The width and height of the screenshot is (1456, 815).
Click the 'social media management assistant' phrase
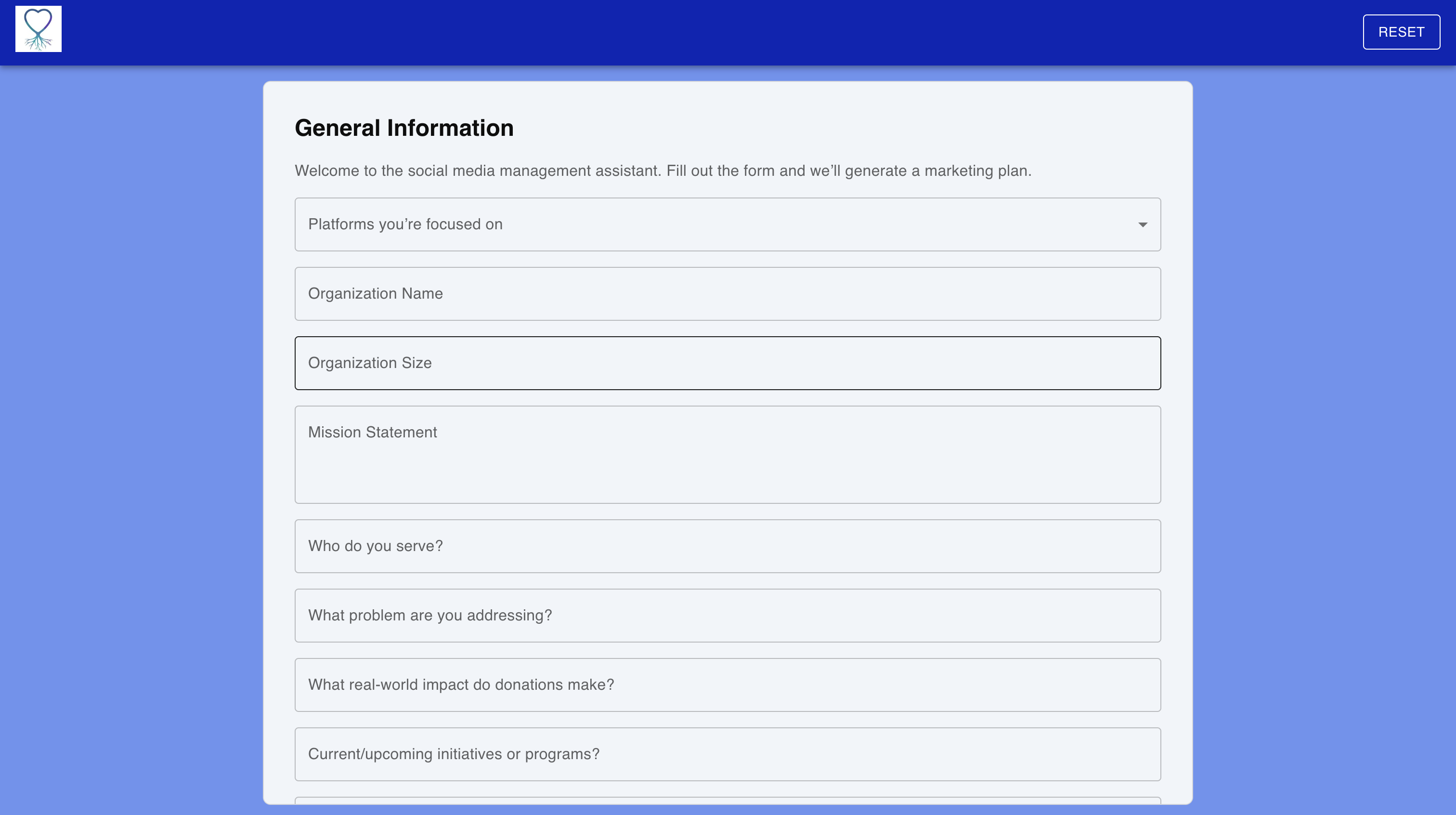[x=534, y=171]
